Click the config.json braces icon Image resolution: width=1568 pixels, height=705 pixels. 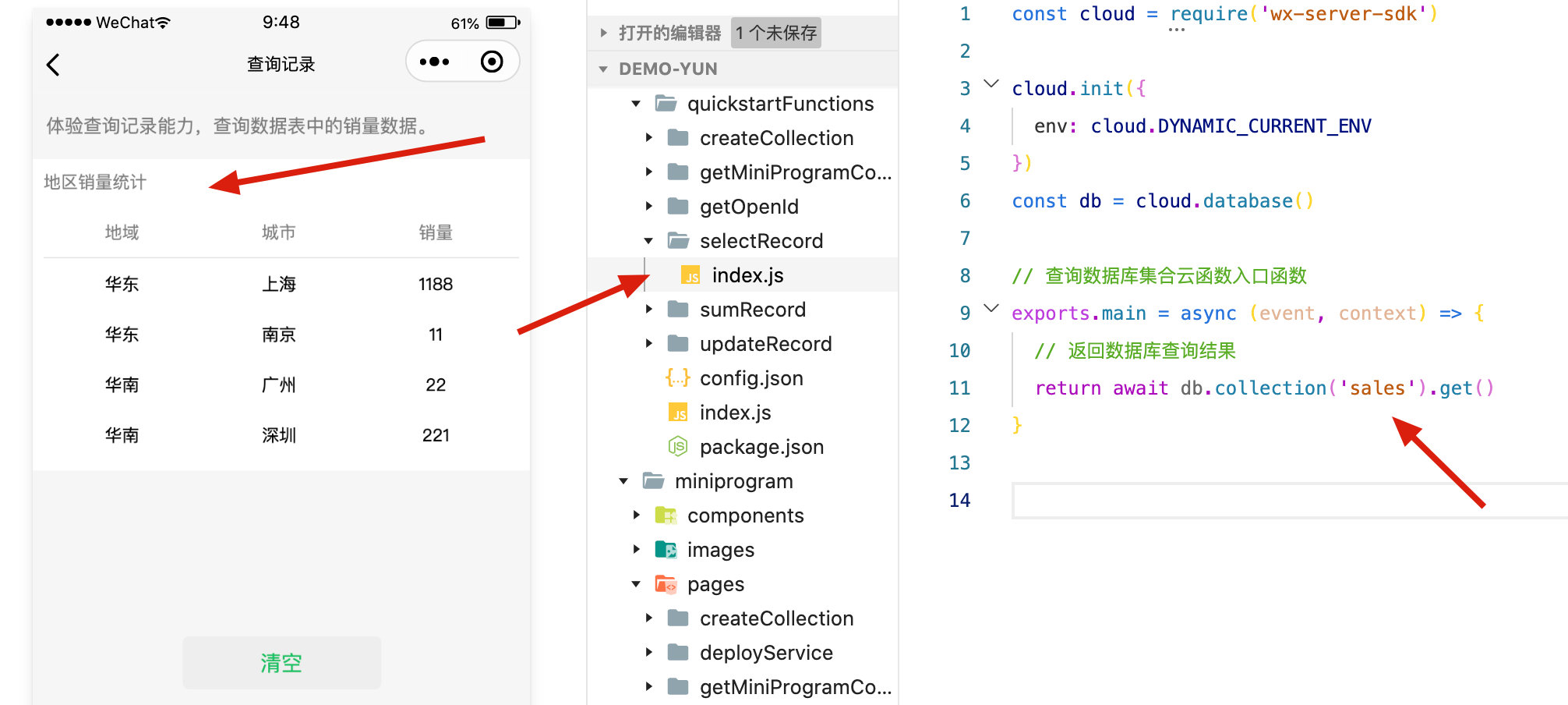(x=677, y=377)
